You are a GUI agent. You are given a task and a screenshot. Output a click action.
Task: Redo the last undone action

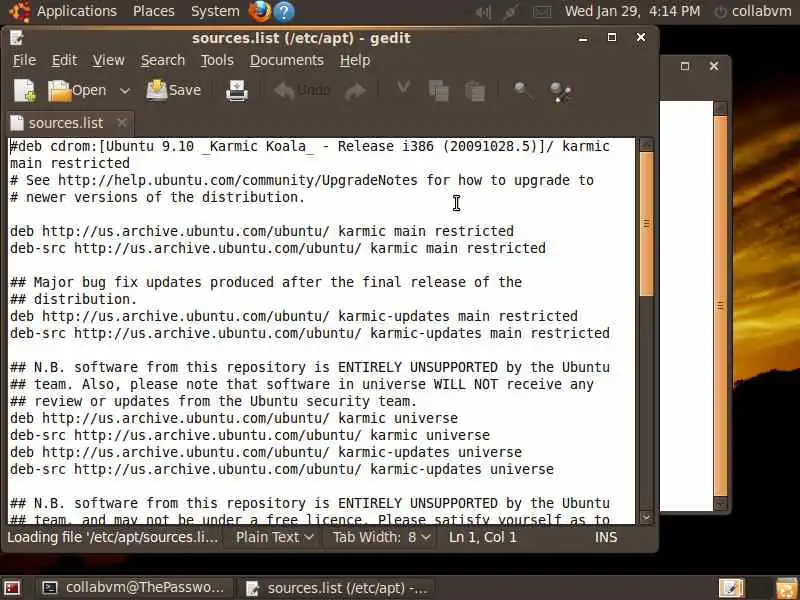356,91
